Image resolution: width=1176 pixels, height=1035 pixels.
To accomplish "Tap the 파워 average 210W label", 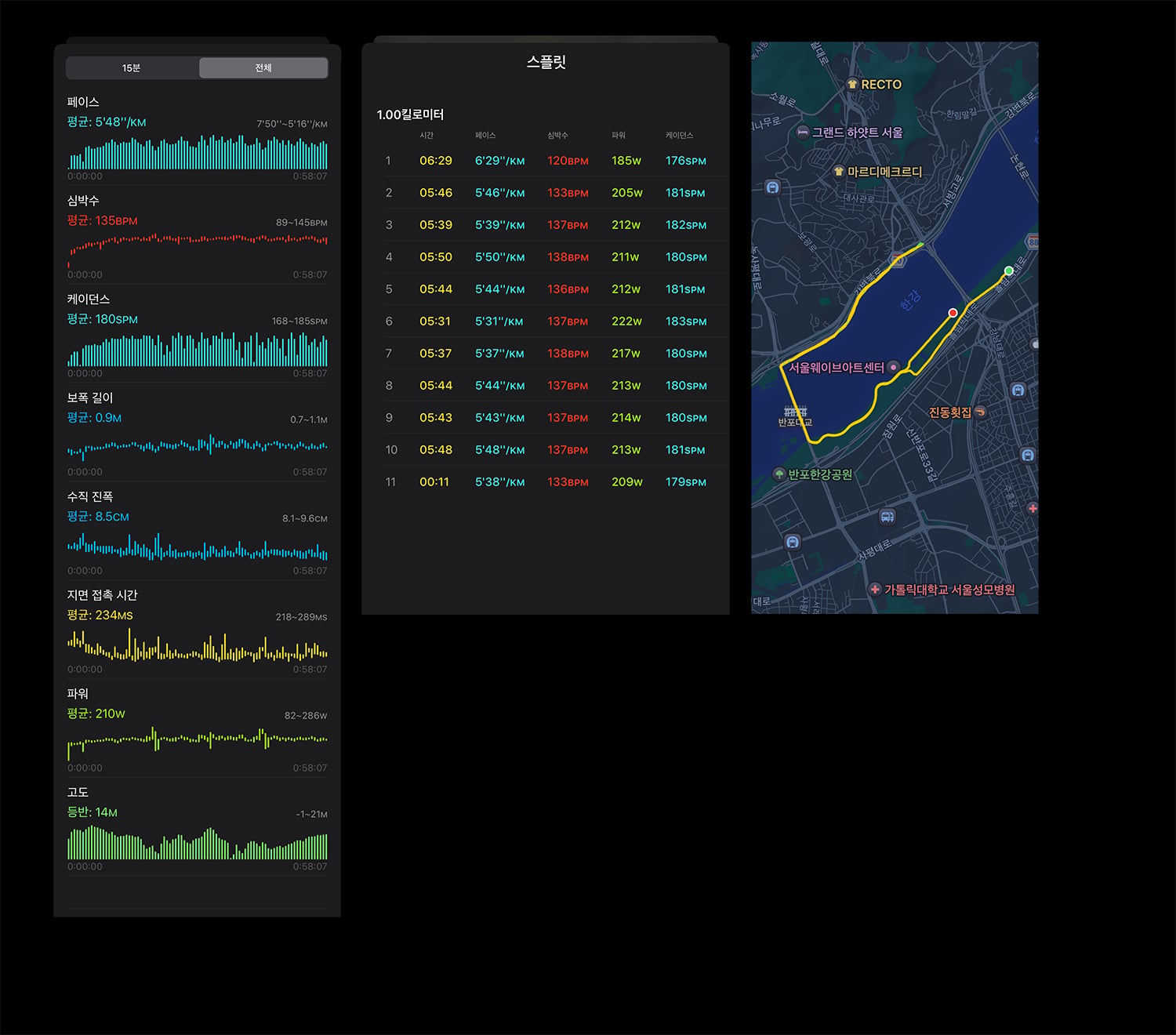I will (96, 714).
